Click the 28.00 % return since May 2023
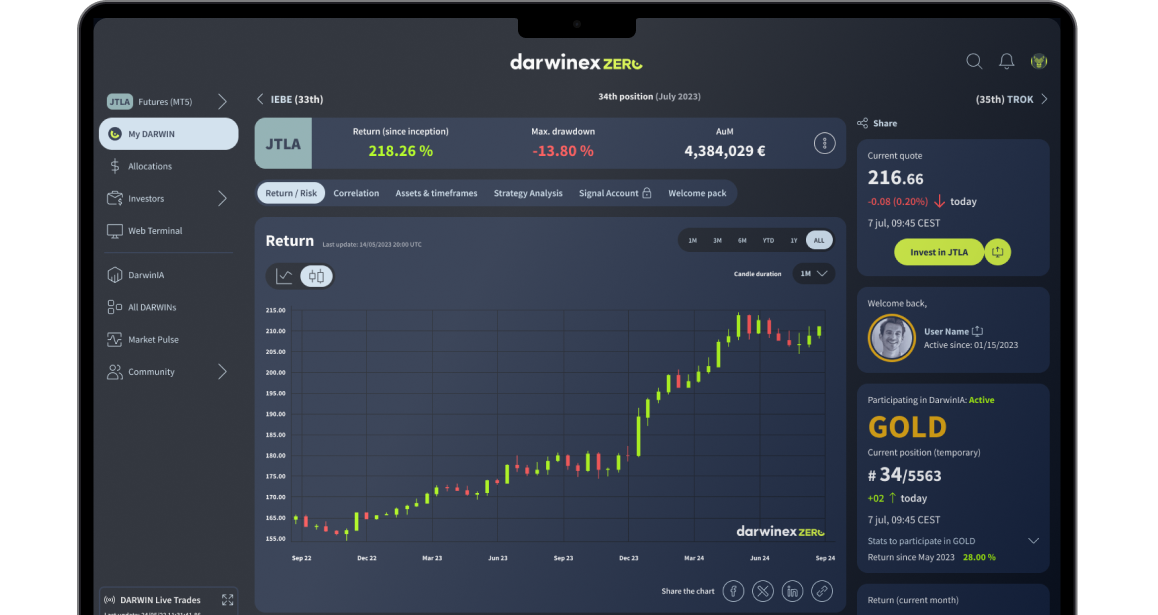The image size is (1158, 615). (x=979, y=557)
